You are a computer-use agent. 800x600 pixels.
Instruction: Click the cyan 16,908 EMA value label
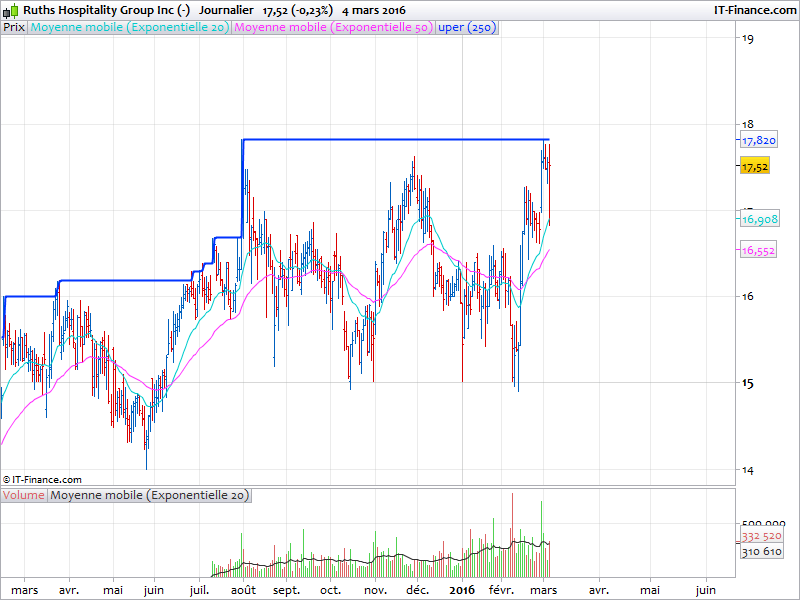tap(759, 219)
